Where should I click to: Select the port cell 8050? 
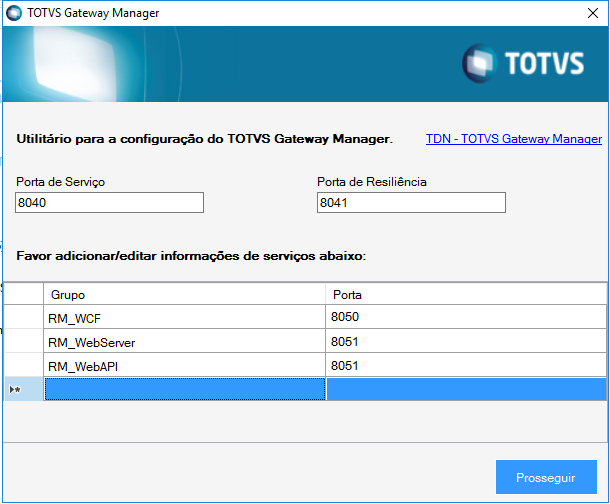tap(466, 317)
